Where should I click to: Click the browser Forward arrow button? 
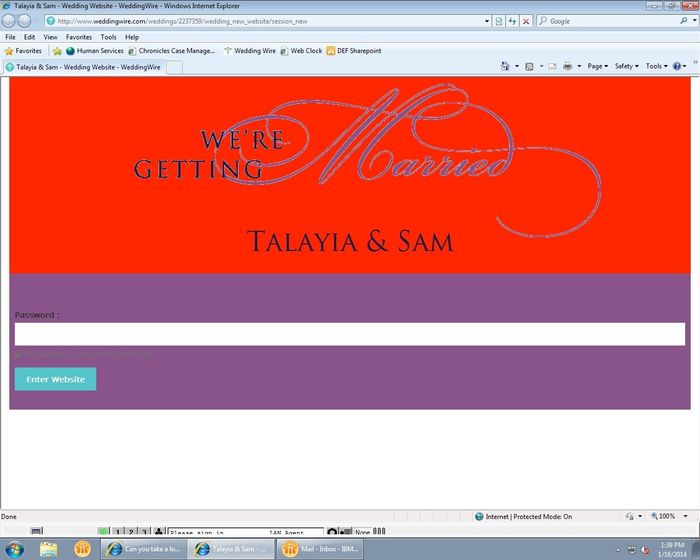24,21
